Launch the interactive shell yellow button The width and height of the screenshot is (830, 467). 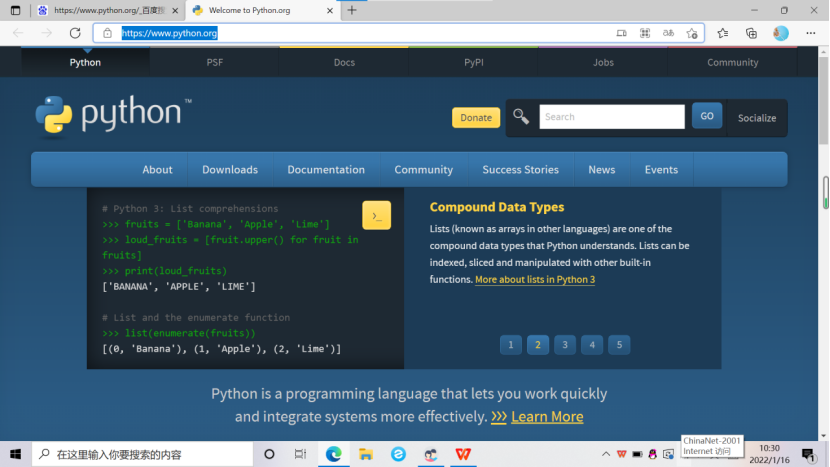pos(376,215)
